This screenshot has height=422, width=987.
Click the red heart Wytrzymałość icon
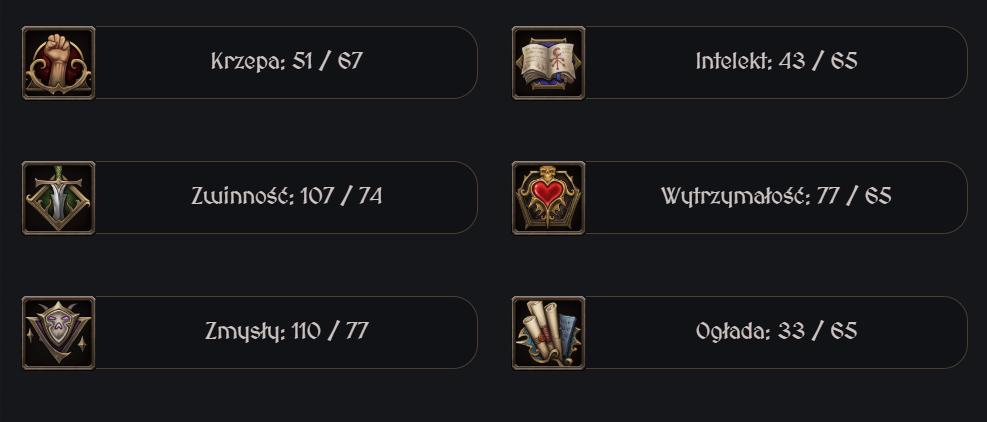(x=548, y=198)
